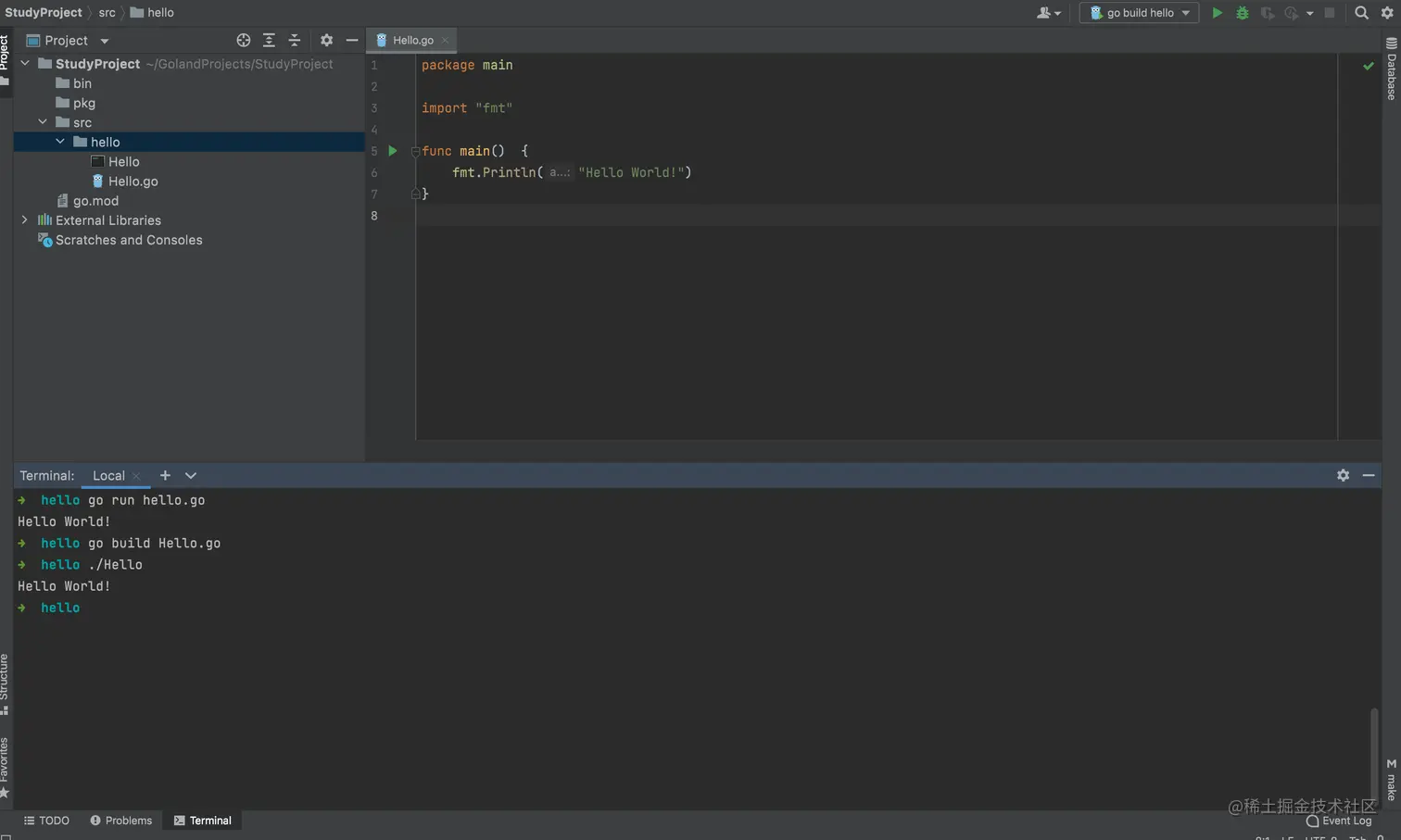The height and width of the screenshot is (840, 1401).
Task: Hide the Project tool window
Action: coord(352,41)
